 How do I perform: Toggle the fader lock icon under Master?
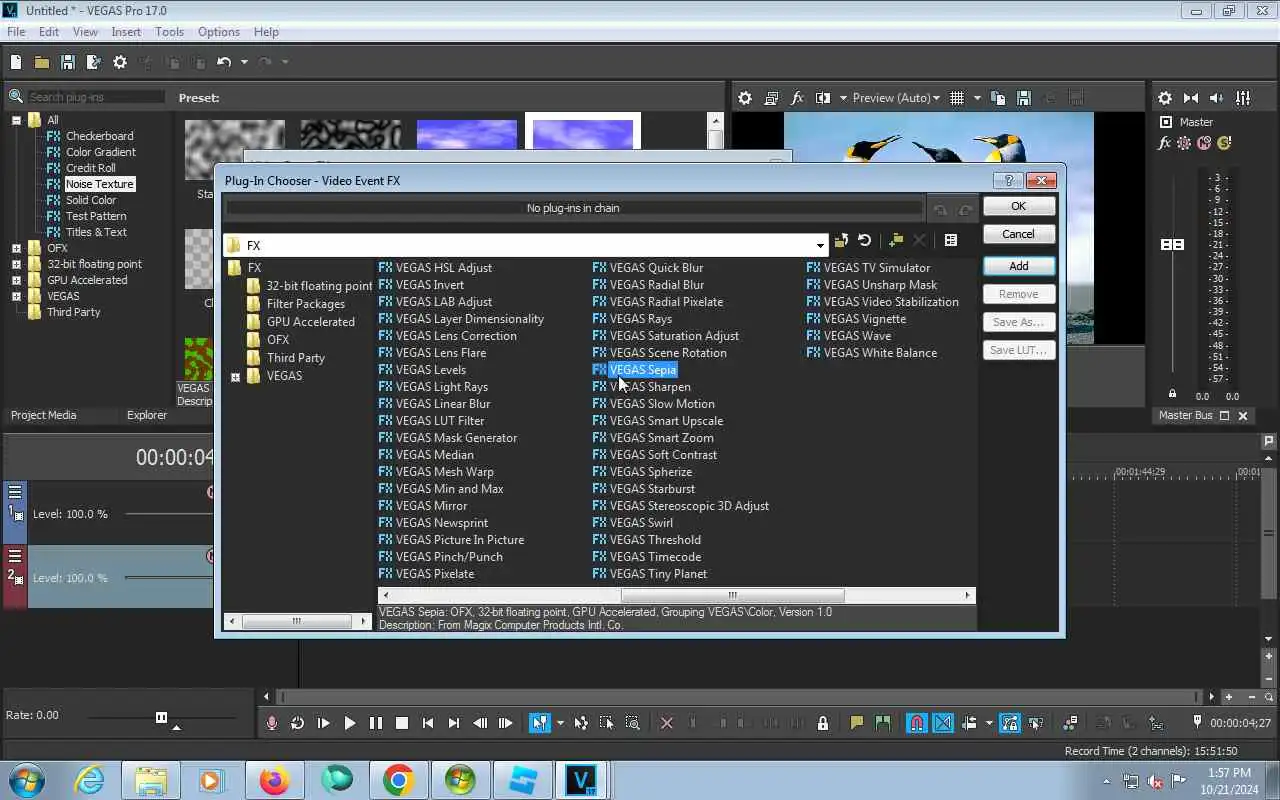(1173, 393)
